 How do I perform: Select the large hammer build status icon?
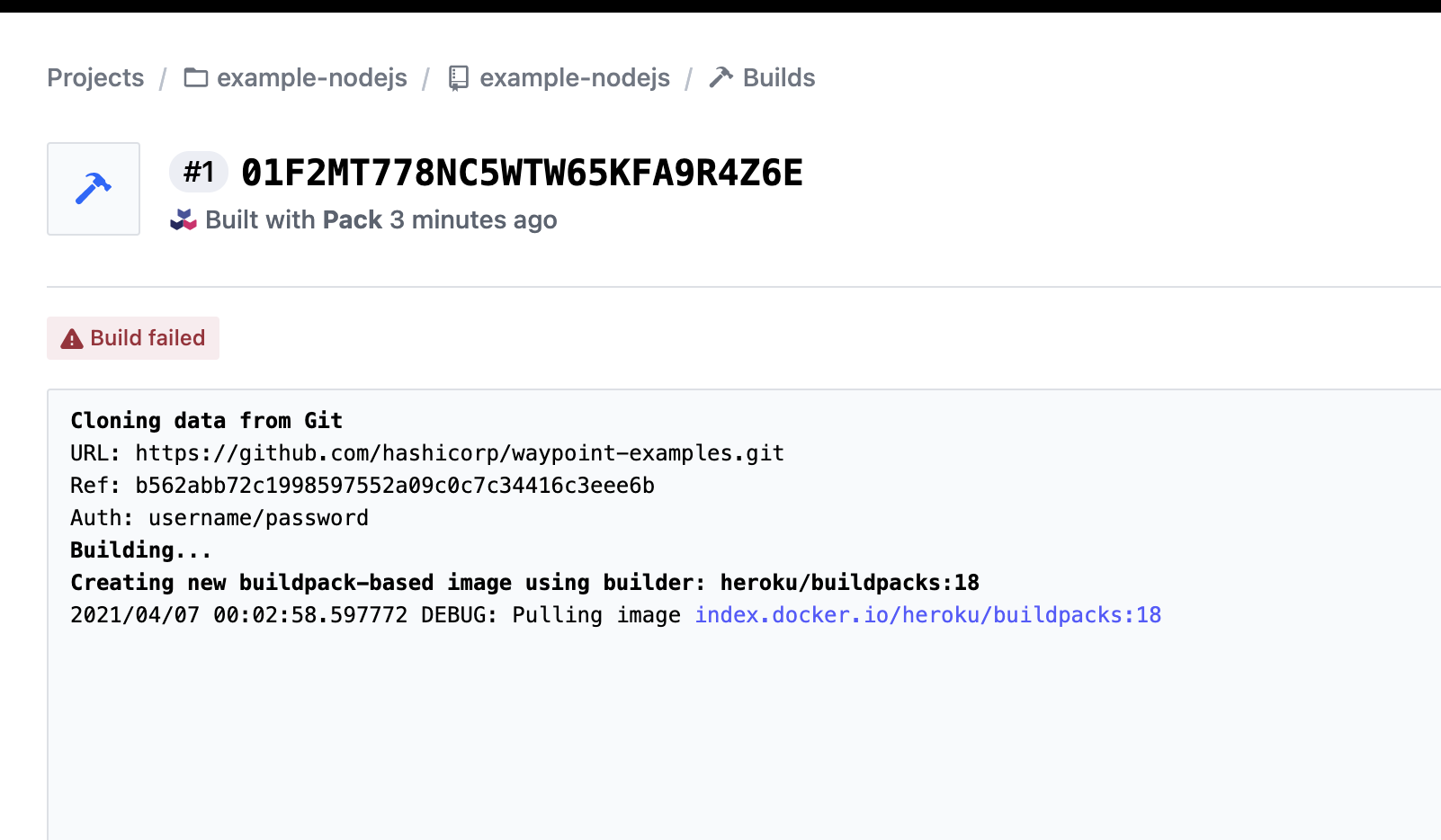pyautogui.click(x=93, y=188)
